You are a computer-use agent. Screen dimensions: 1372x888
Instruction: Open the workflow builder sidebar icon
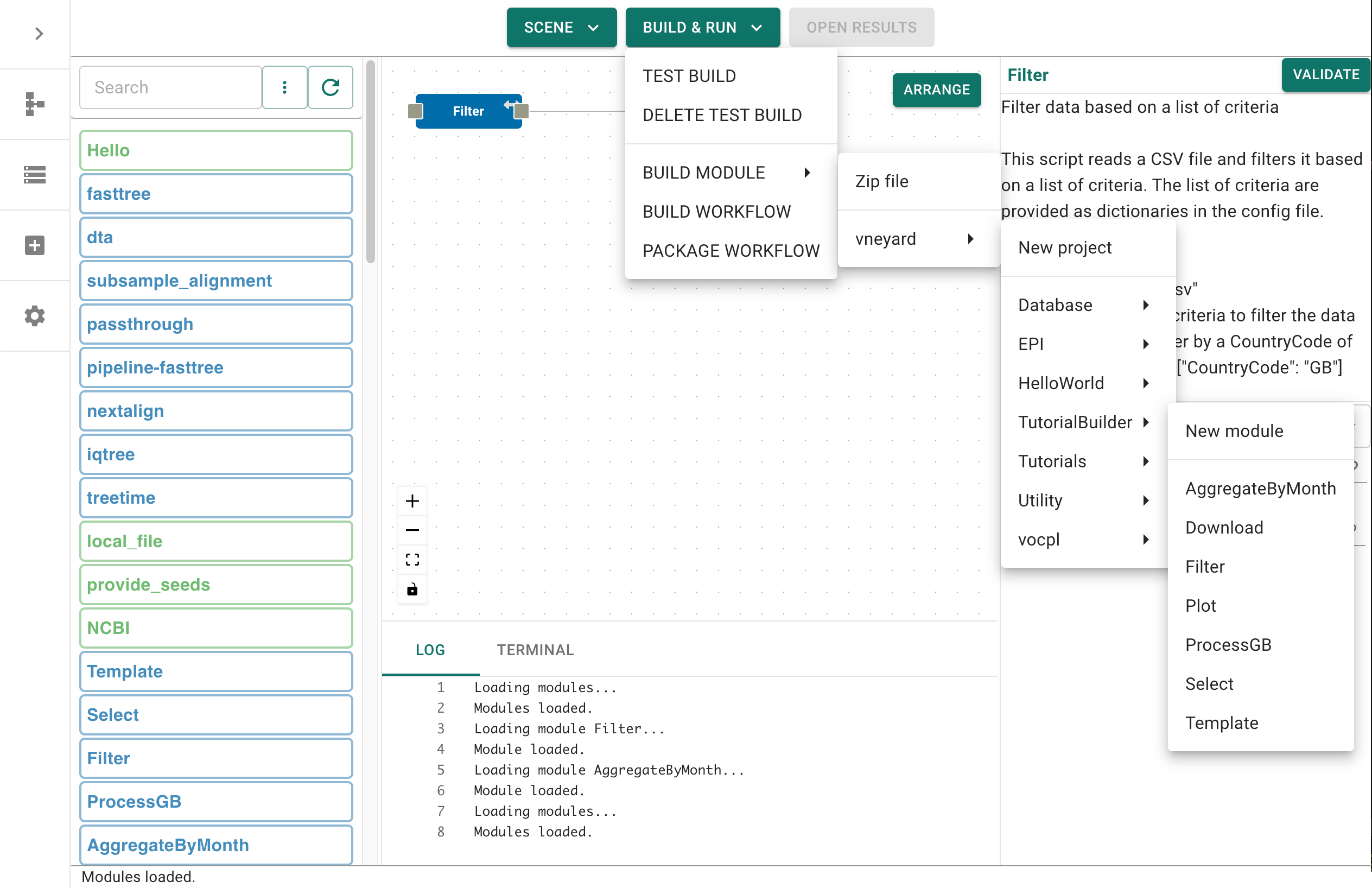coord(35,104)
